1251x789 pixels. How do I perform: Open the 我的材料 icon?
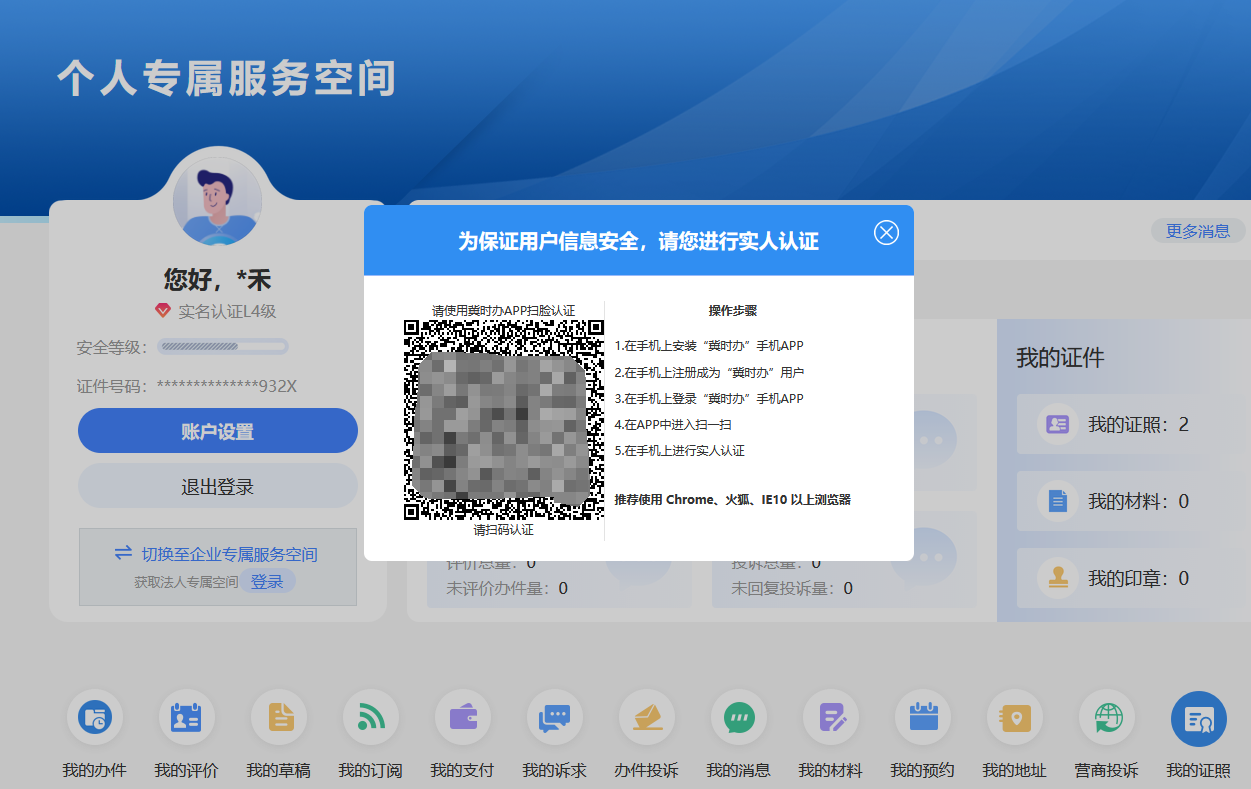click(831, 718)
